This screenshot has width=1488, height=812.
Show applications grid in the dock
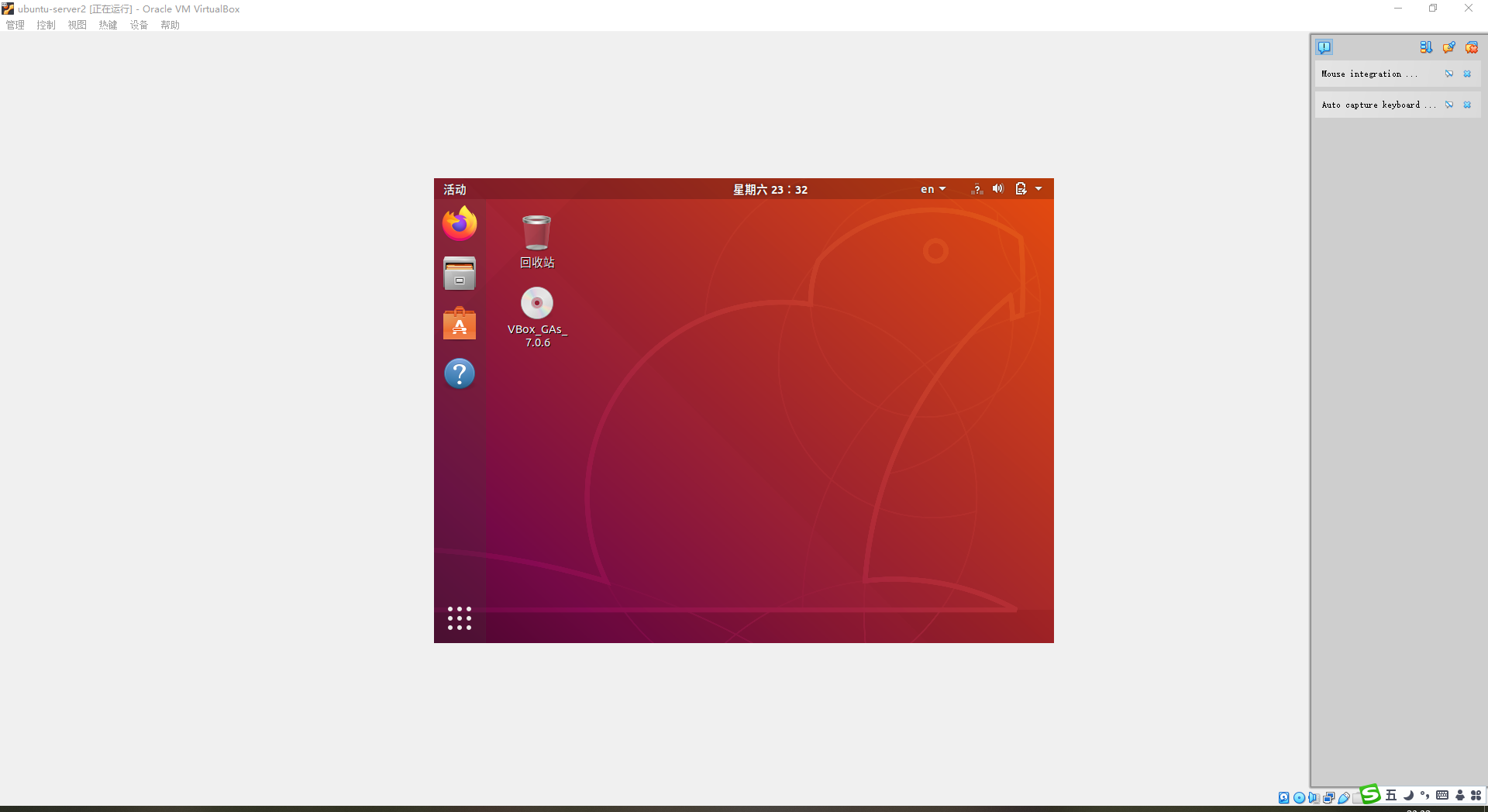point(460,618)
